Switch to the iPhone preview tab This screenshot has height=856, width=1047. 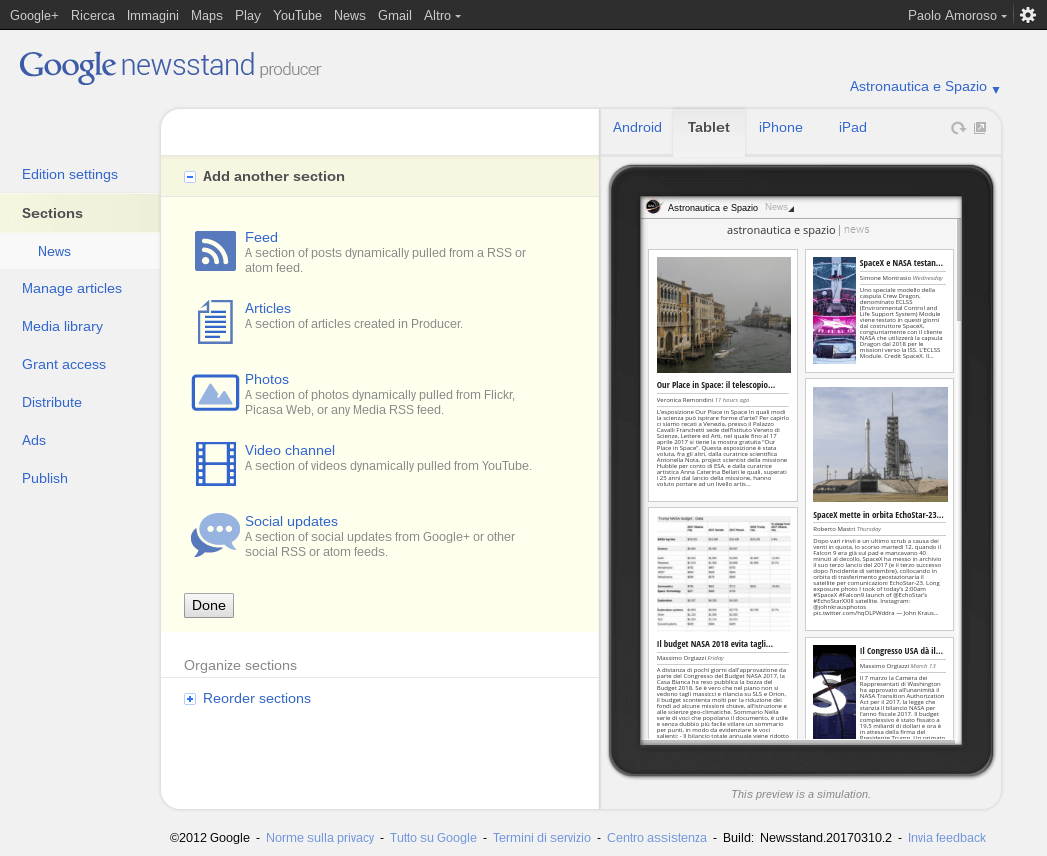781,128
